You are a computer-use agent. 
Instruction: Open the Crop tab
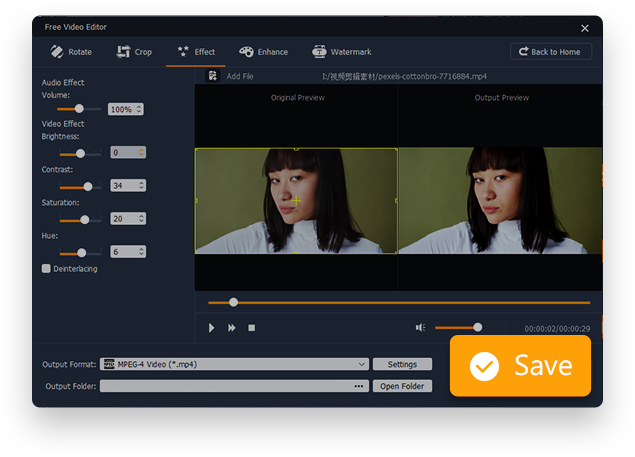(x=134, y=52)
